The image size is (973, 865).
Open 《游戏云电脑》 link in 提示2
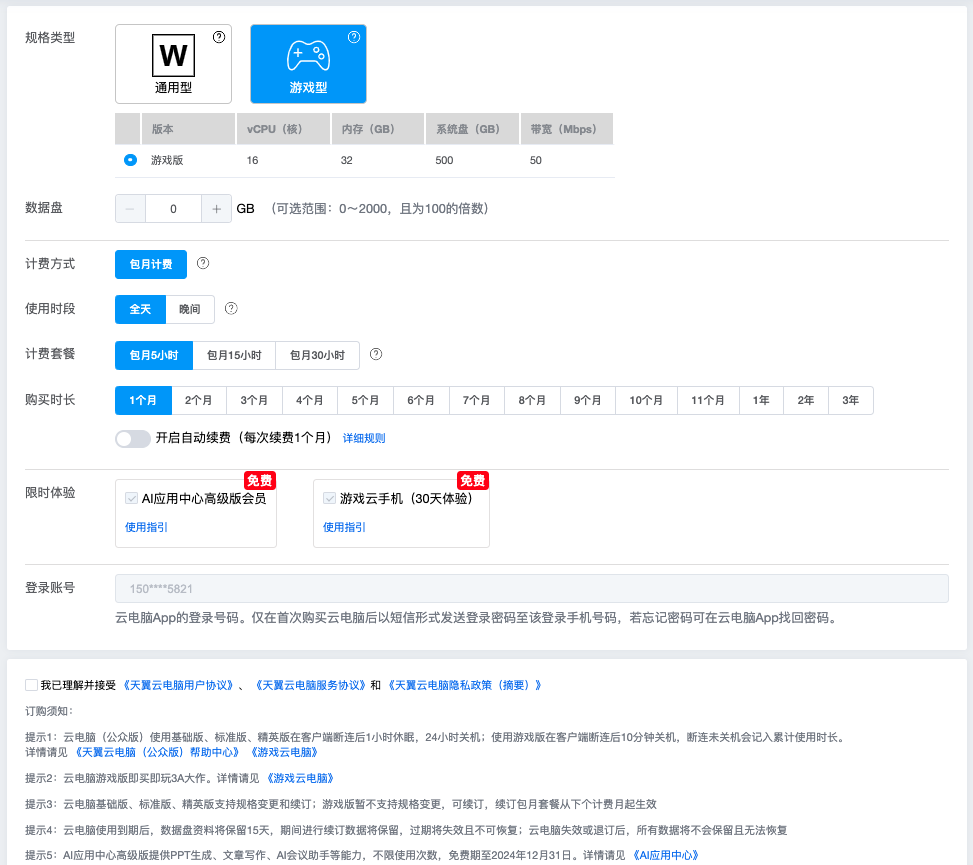click(x=301, y=778)
